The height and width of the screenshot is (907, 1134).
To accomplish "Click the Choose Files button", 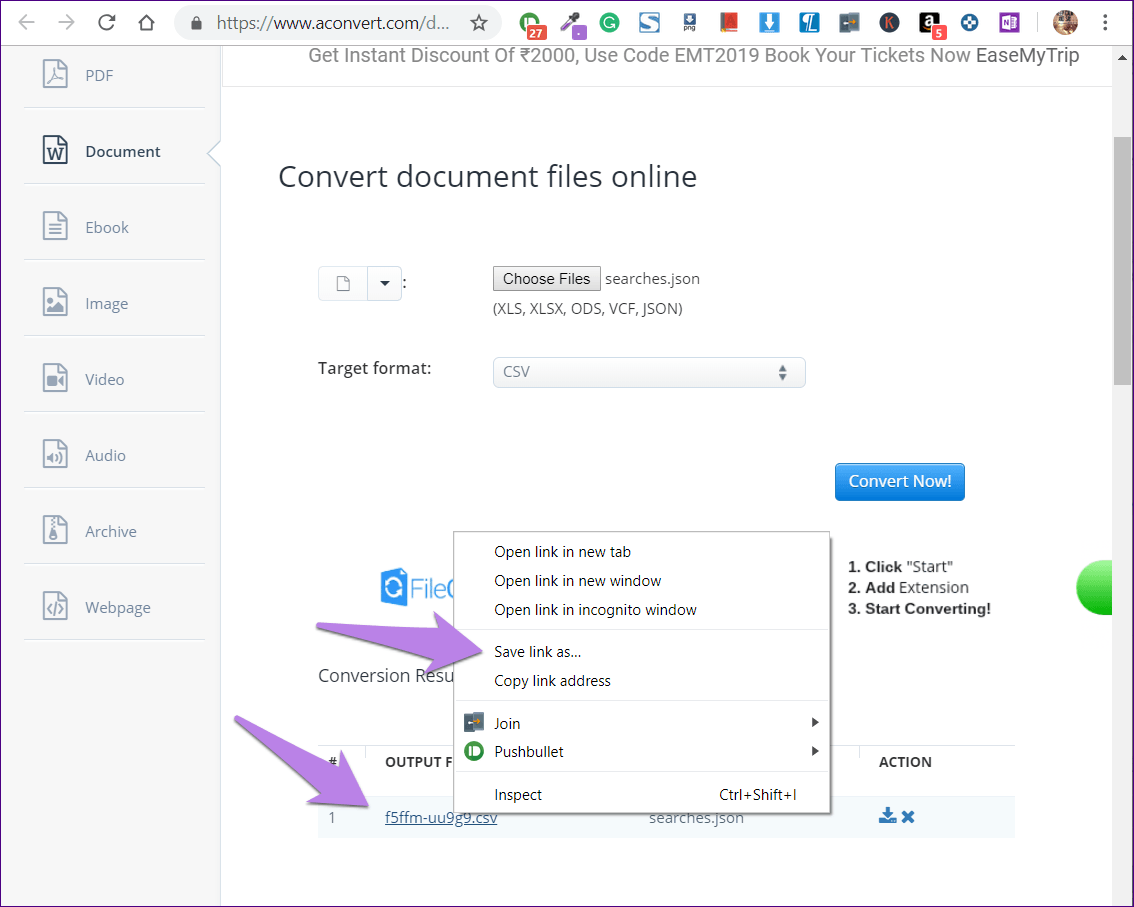I will [x=547, y=278].
